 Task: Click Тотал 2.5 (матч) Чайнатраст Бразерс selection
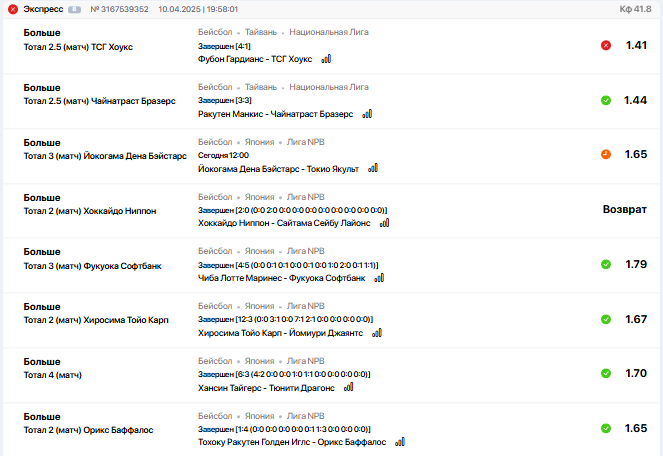[99, 101]
